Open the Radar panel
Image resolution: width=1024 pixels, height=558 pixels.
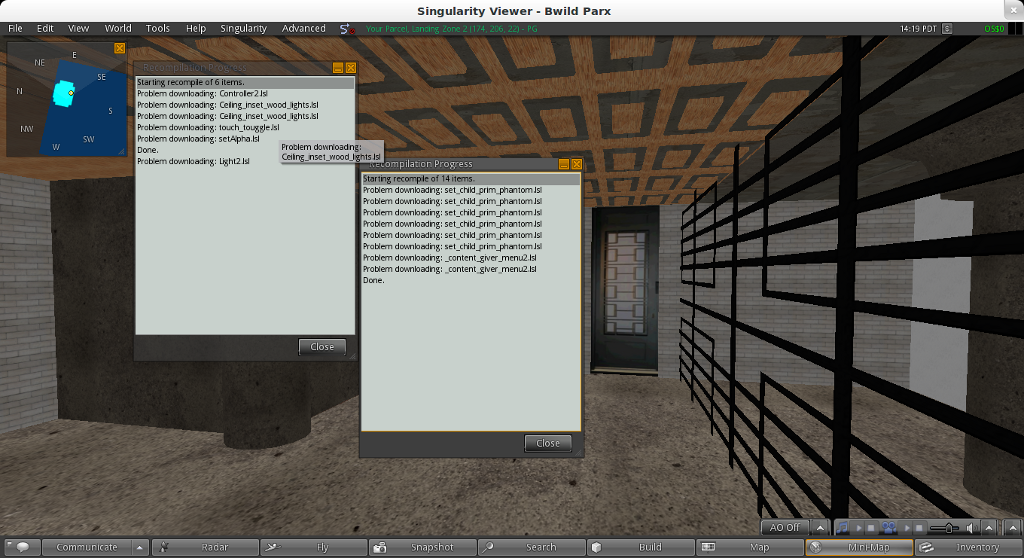pos(205,548)
